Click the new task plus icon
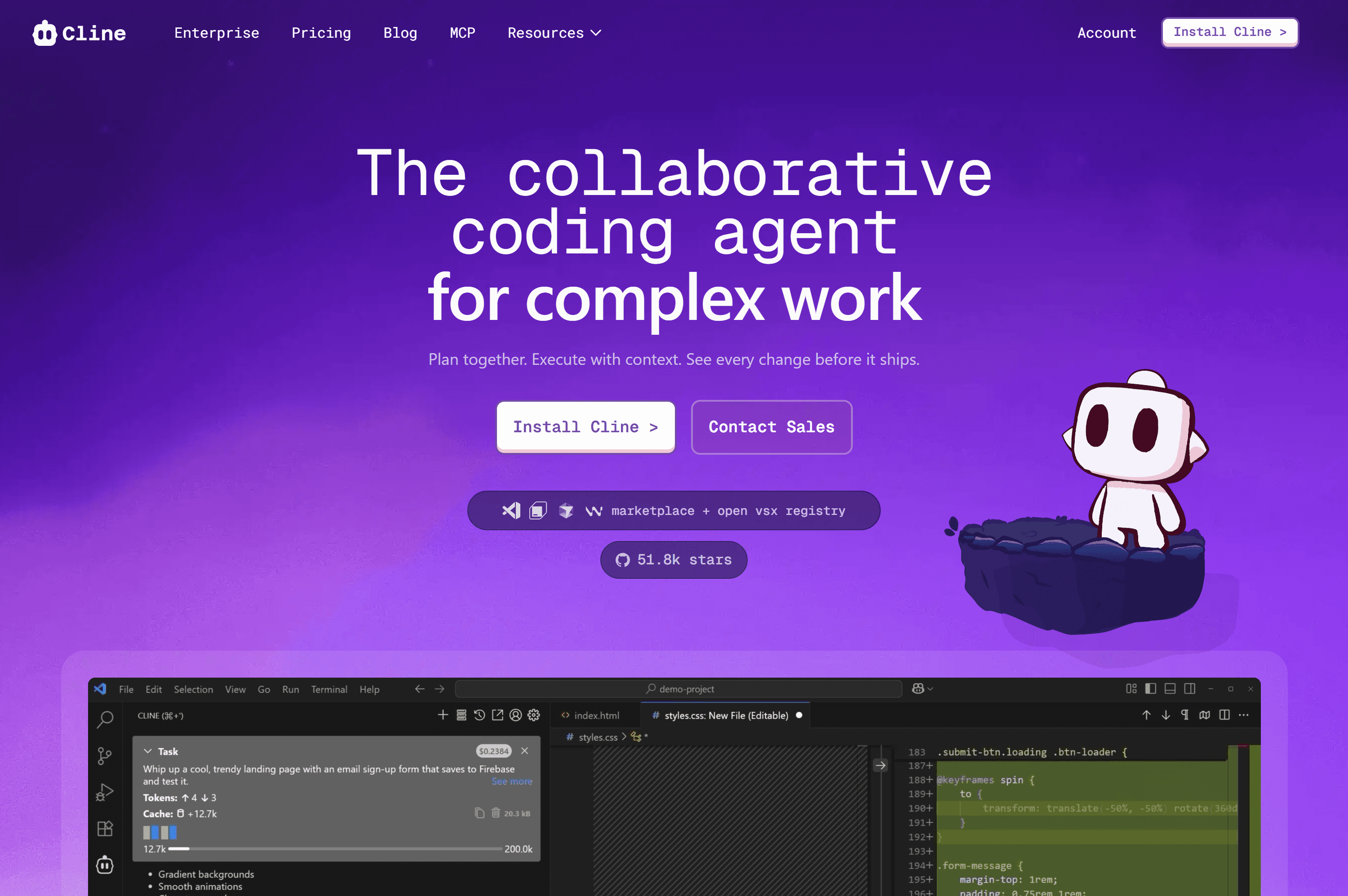1348x896 pixels. pyautogui.click(x=443, y=715)
